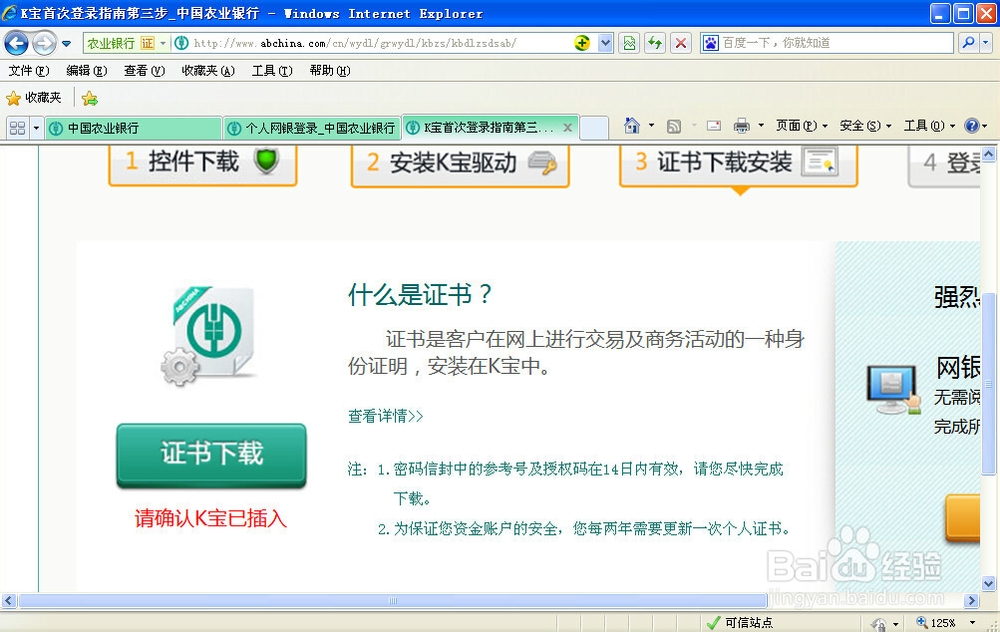Click the blue Help question mark icon
The width and height of the screenshot is (1000, 632).
pos(972,126)
